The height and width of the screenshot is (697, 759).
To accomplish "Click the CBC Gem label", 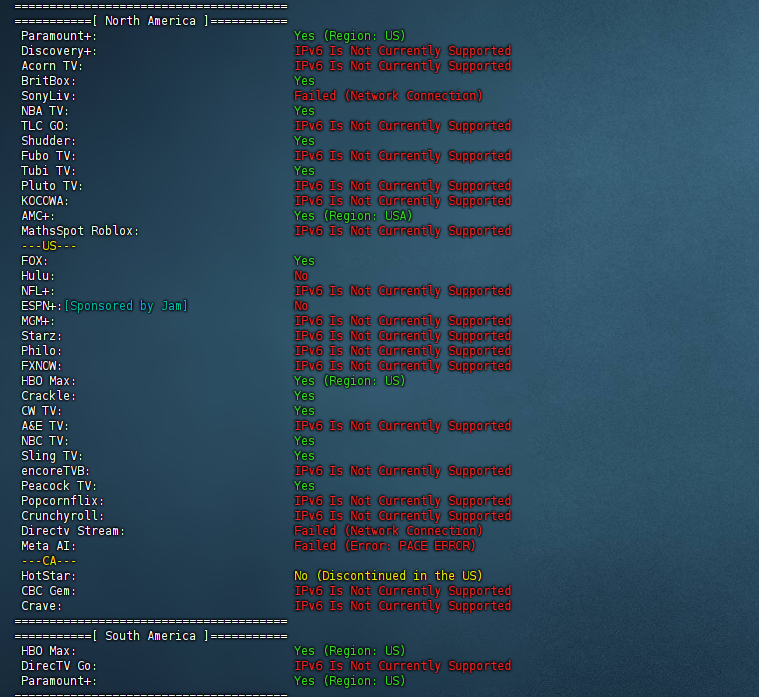I will pyautogui.click(x=48, y=591).
